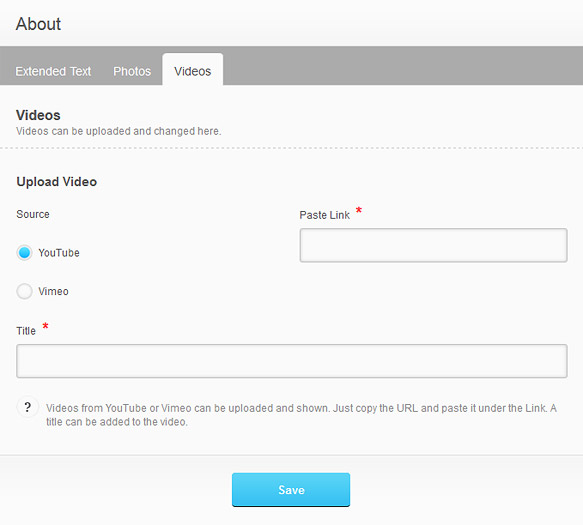Click the help text about YouTube or Vimeo

[x=301, y=415]
